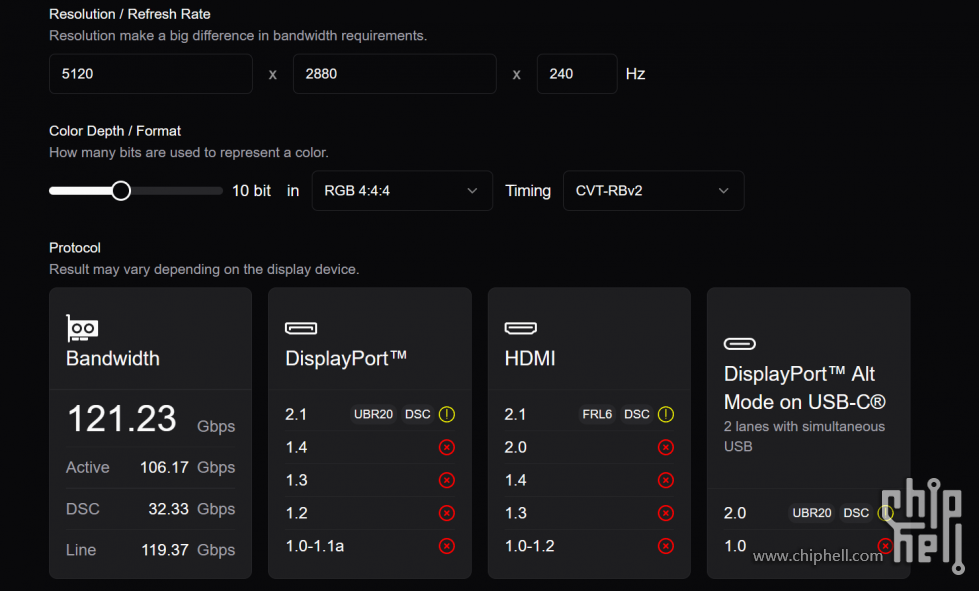Click the total bandwidth value 121.23
979x591 pixels.
(122, 418)
